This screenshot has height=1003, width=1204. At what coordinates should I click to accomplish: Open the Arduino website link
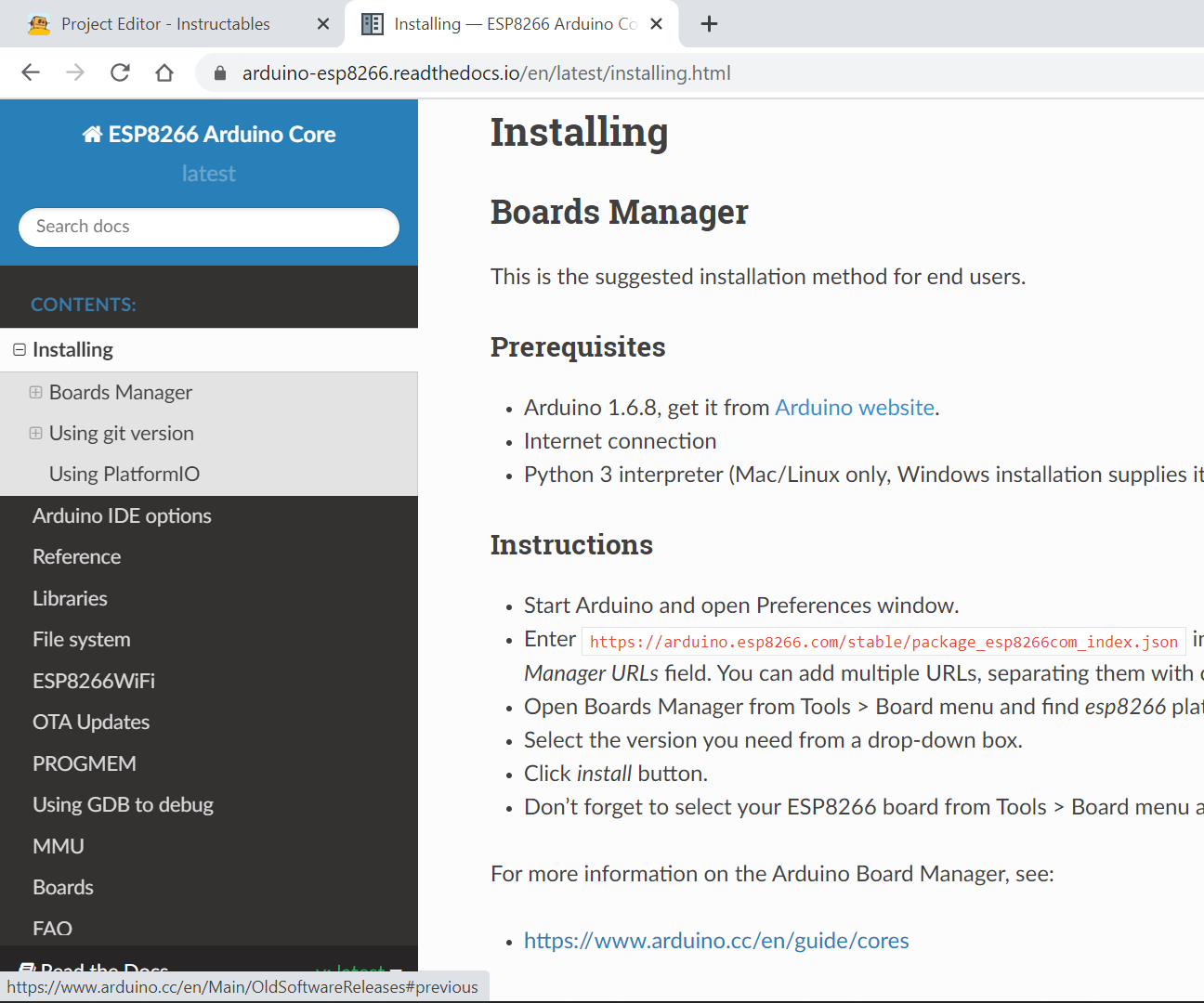coord(854,408)
